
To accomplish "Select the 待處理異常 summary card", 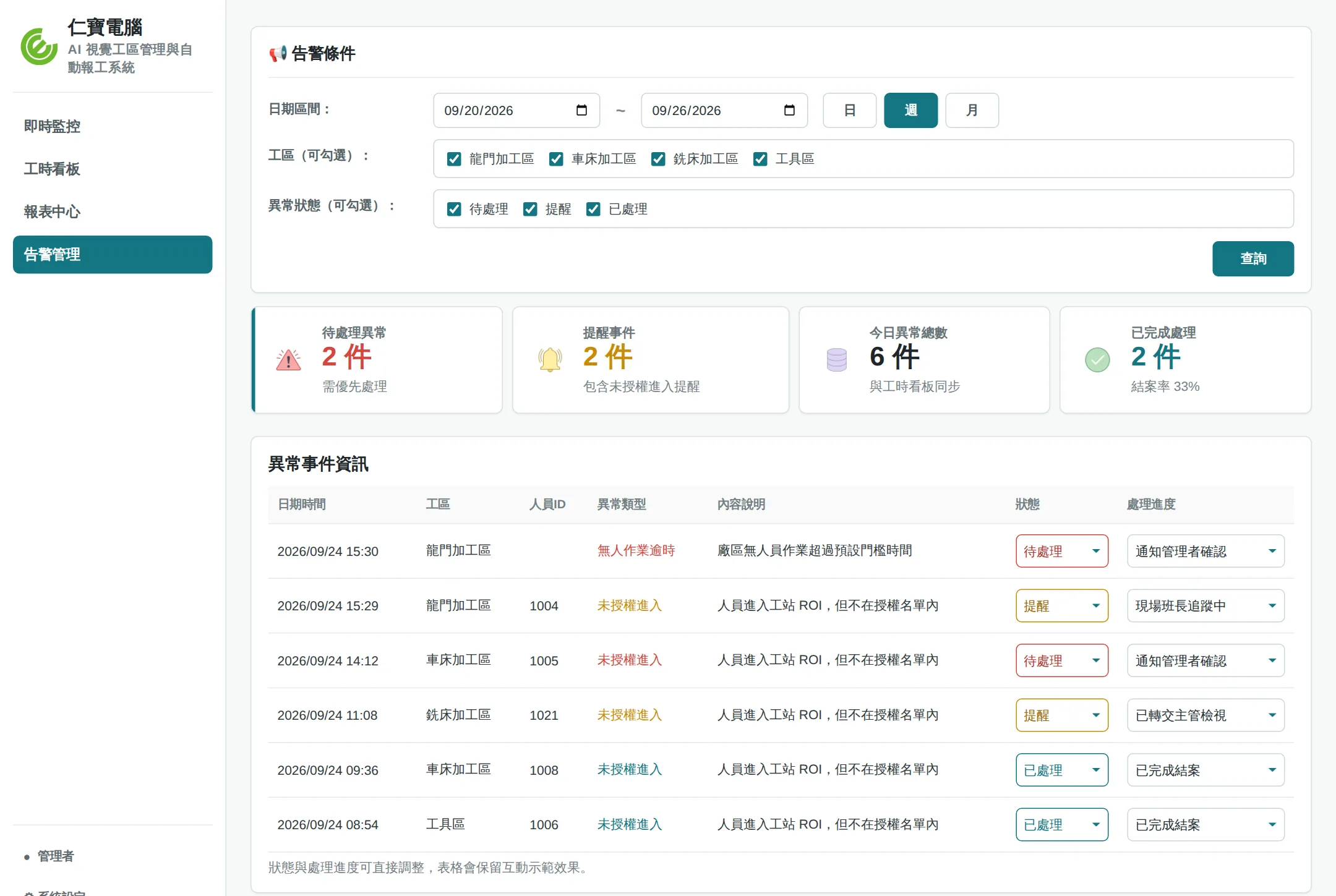I will tap(377, 360).
